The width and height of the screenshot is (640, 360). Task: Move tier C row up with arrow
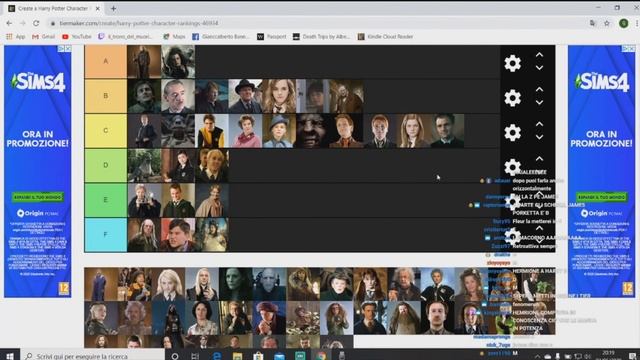[x=539, y=124]
